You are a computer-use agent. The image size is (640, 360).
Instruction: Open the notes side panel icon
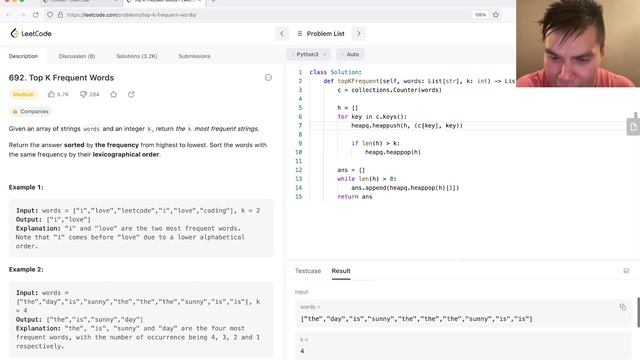[x=633, y=127]
